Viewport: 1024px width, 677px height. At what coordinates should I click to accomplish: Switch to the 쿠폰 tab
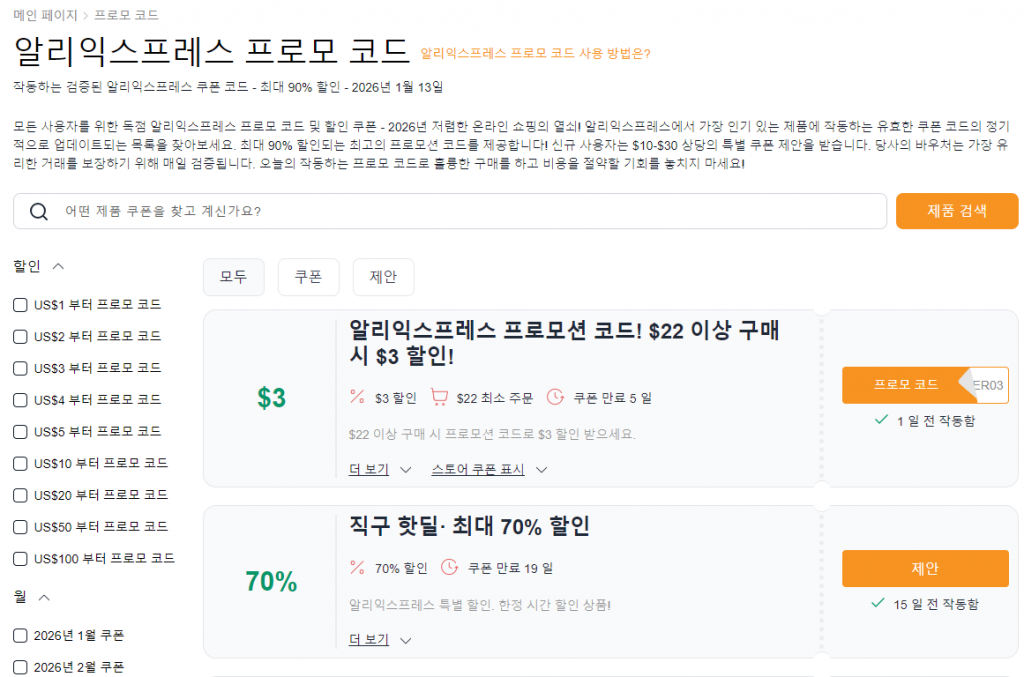coord(308,277)
